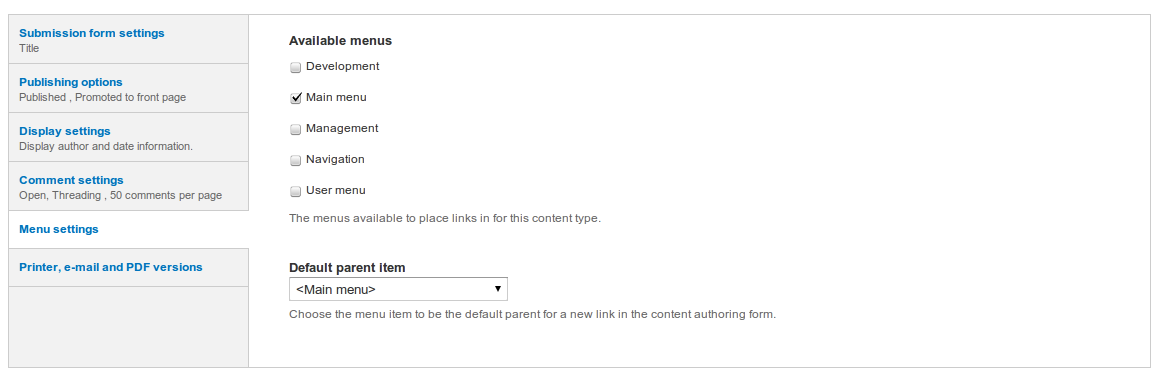Viewport: 1162px width, 378px height.
Task: Click the dropdown arrow beside <Main menu>
Action: point(497,289)
